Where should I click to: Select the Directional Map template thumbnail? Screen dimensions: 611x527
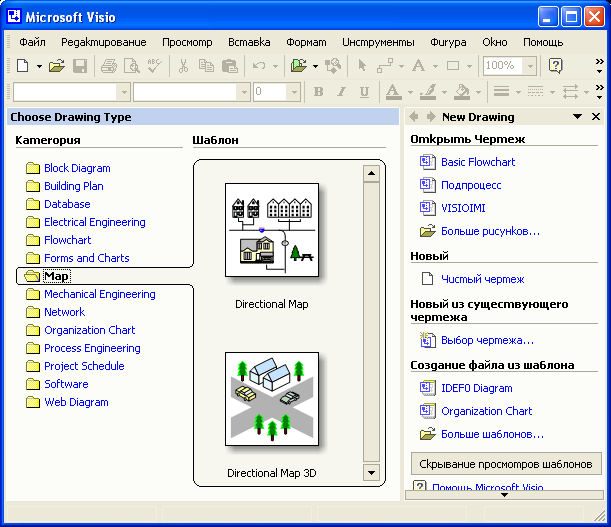(272, 230)
